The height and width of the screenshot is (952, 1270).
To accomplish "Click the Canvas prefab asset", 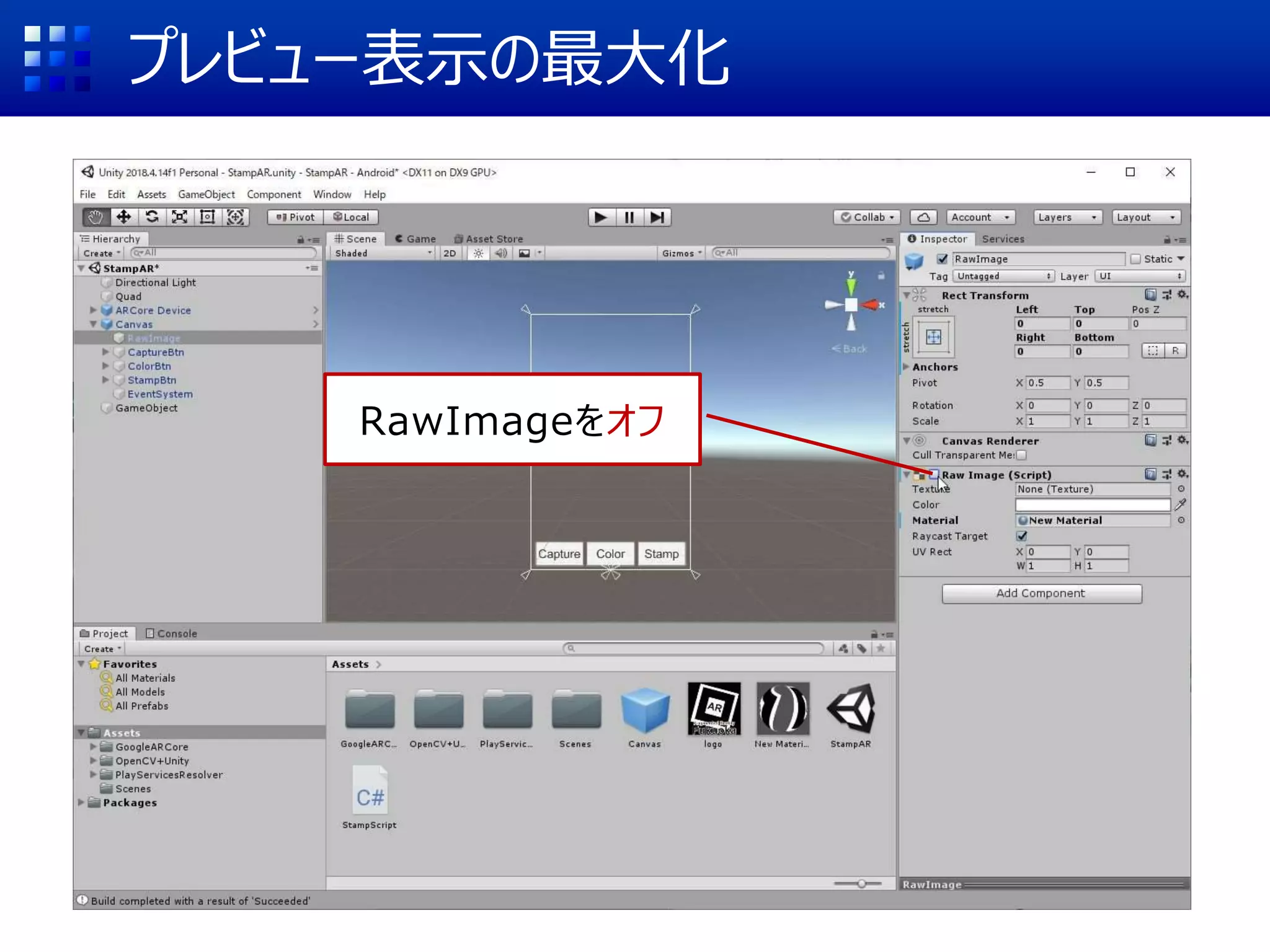I will click(645, 710).
